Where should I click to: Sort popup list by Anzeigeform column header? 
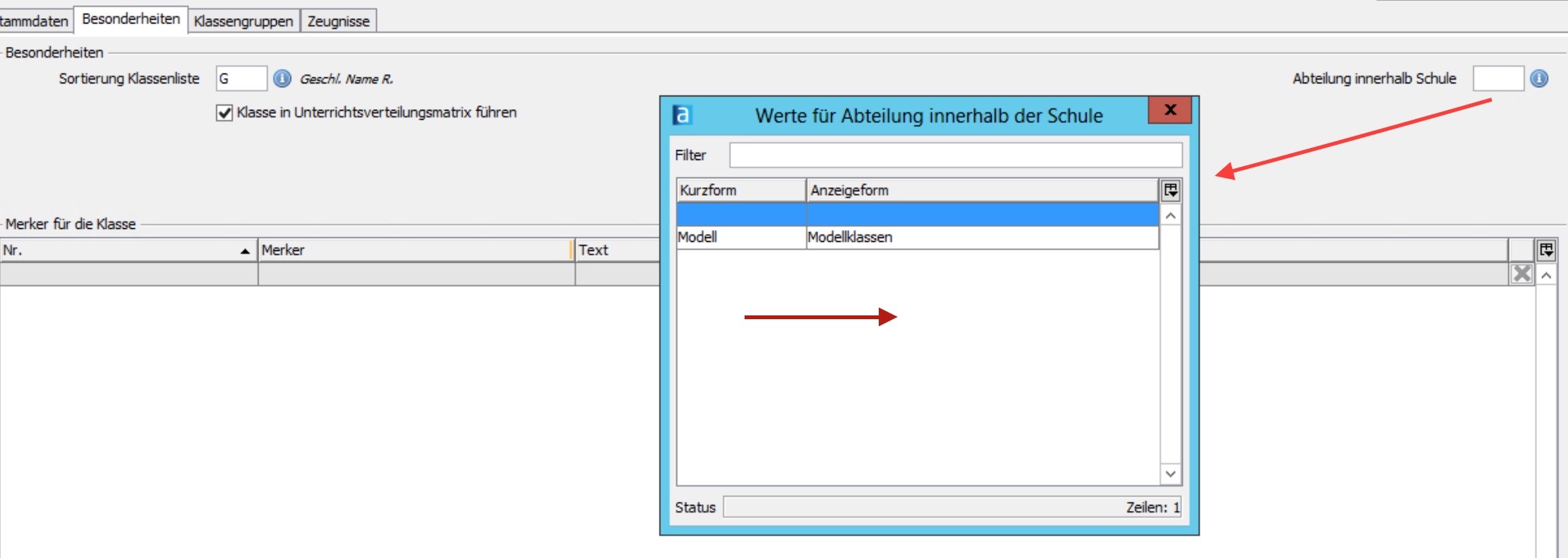[983, 190]
